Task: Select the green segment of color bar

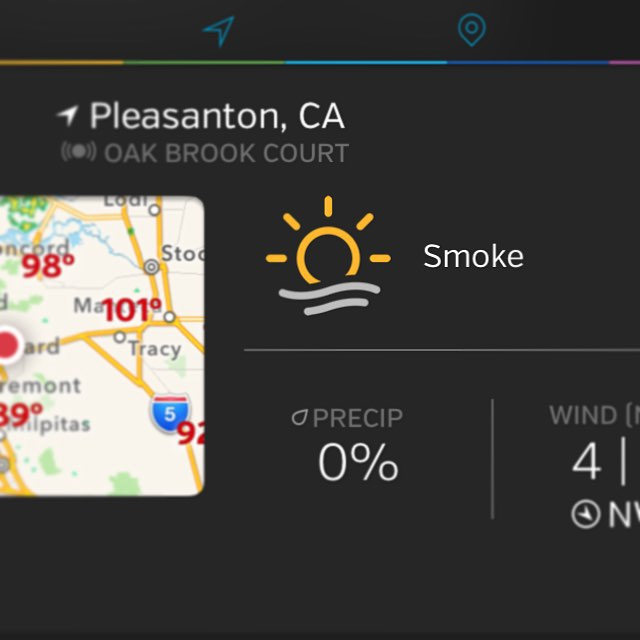Action: 204,62
